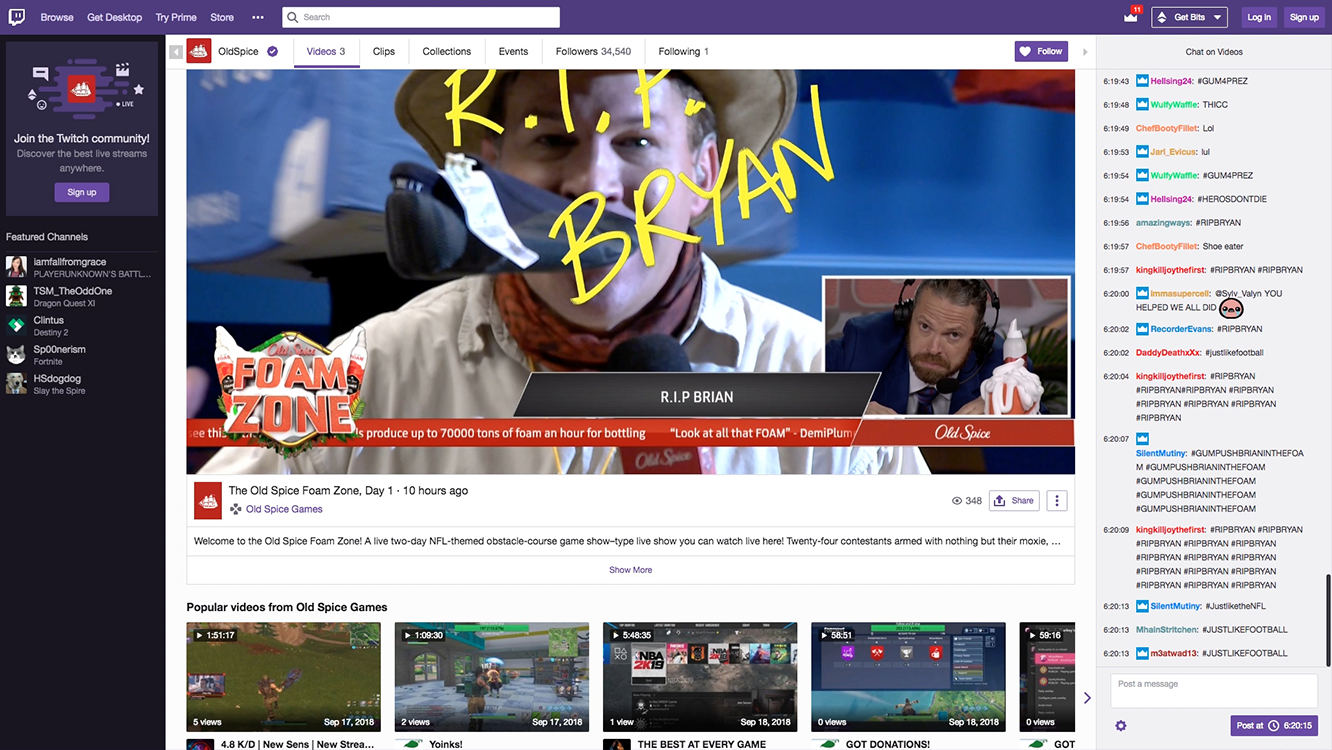Click the search magnifier icon
The width and height of the screenshot is (1332, 750).
(x=293, y=17)
